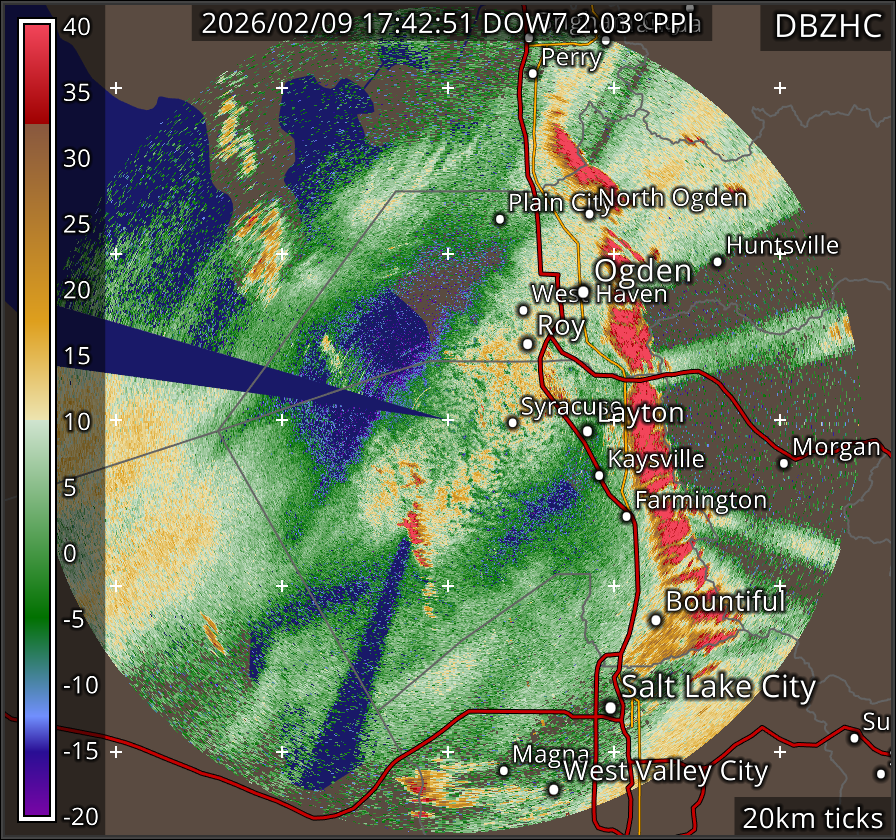Pick the Morgan city marker dot
The image size is (896, 840).
click(x=784, y=462)
